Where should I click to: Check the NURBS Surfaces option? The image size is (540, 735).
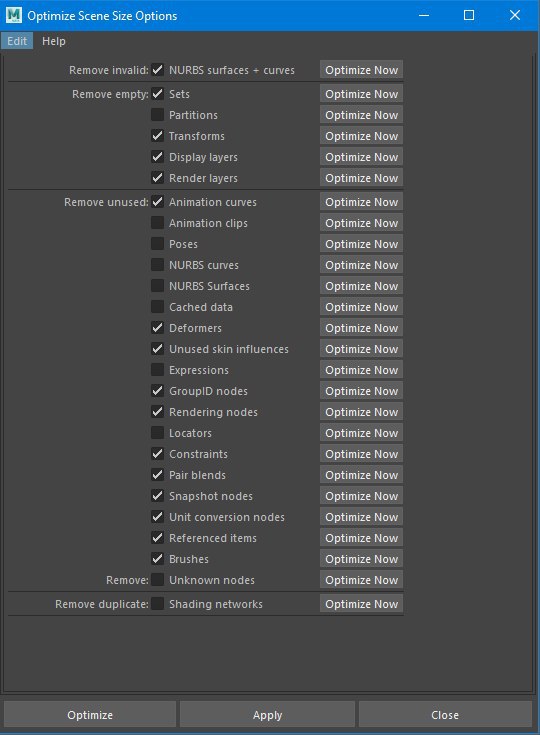coord(158,286)
